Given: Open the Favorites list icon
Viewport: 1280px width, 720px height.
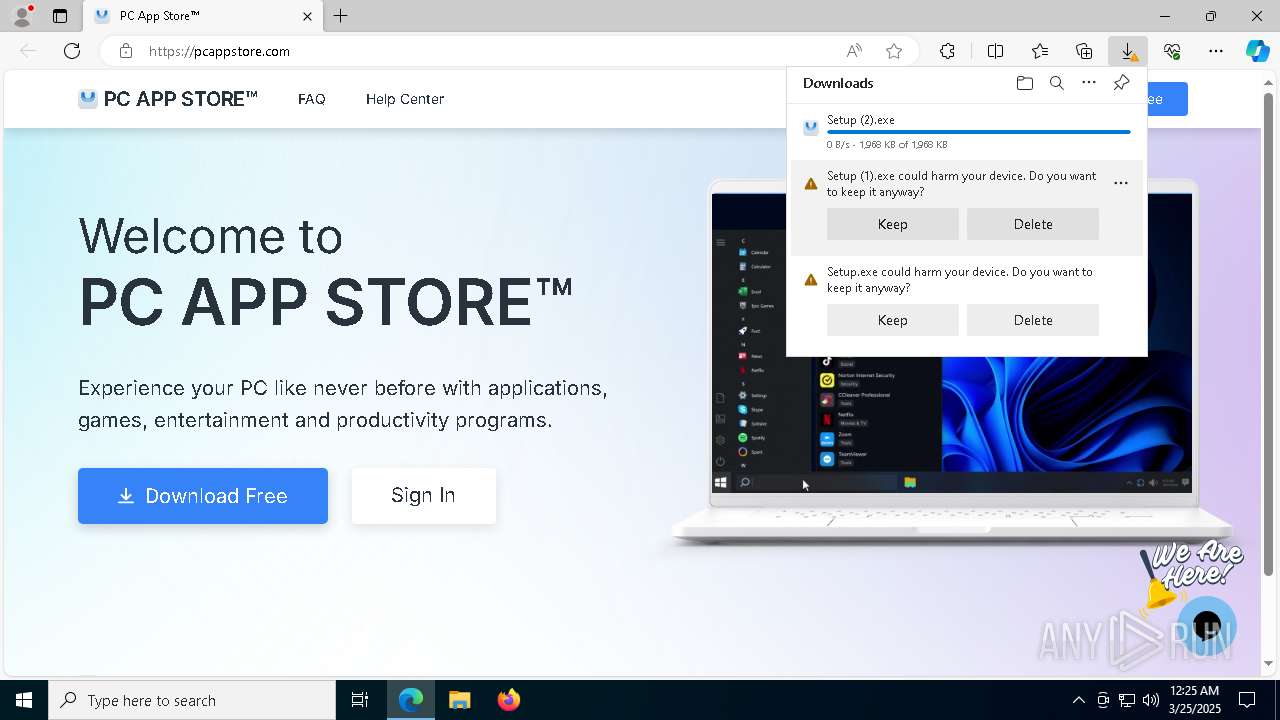Looking at the screenshot, I should pyautogui.click(x=1040, y=51).
